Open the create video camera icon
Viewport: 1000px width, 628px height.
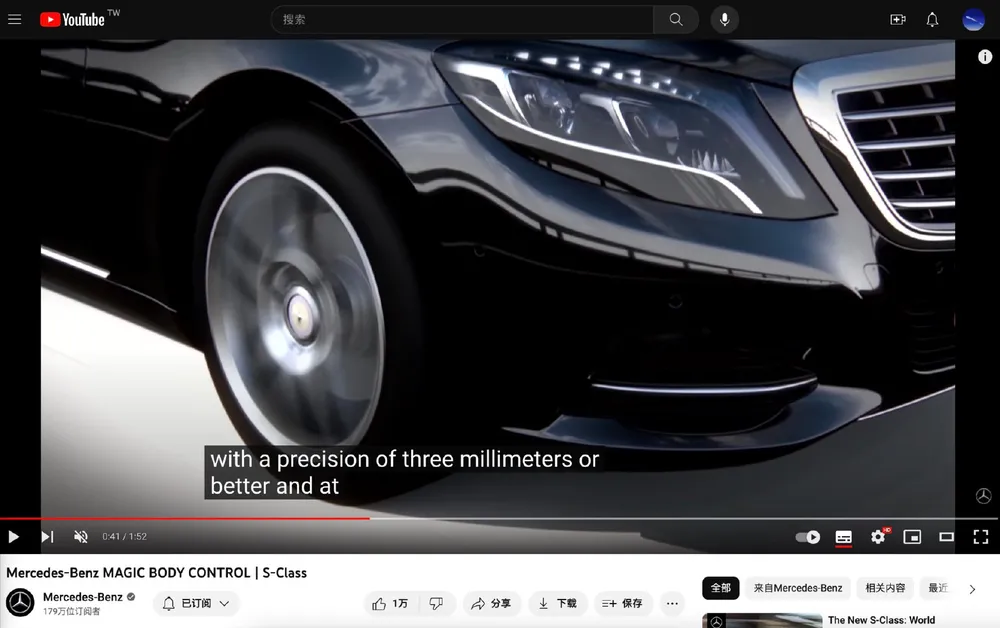click(897, 19)
